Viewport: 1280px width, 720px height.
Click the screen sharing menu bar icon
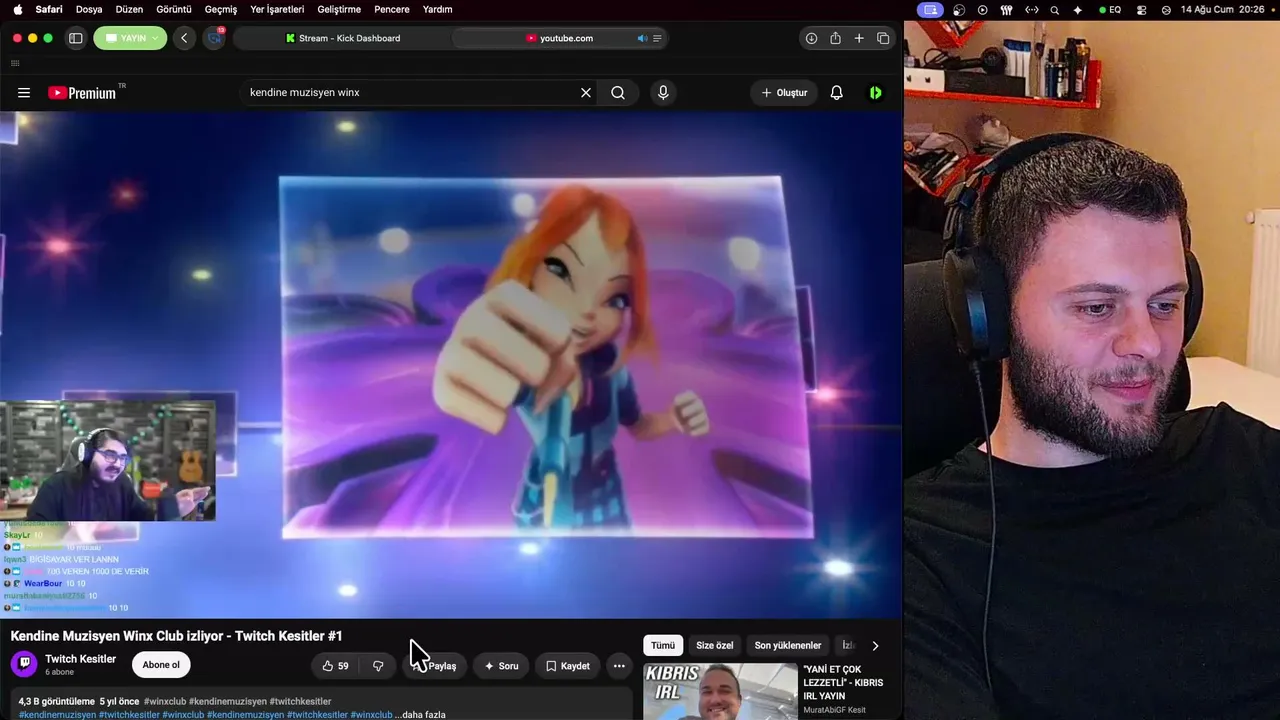pos(931,9)
